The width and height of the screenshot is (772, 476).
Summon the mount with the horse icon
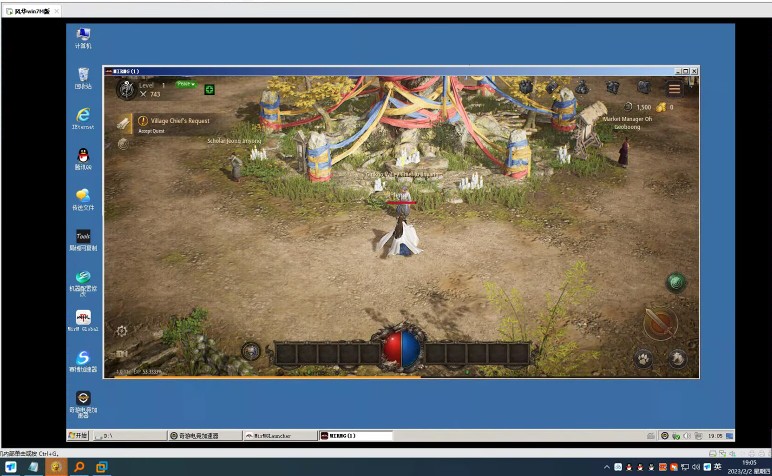pyautogui.click(x=677, y=358)
